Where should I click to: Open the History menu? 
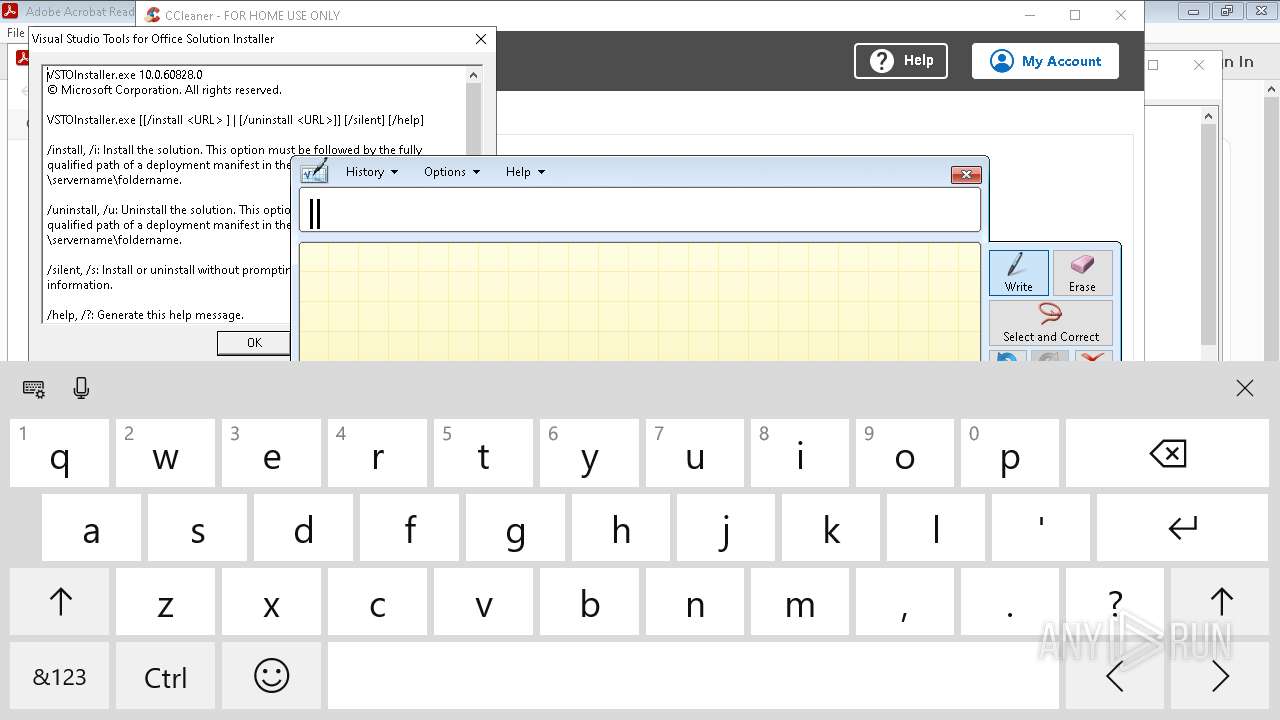372,172
